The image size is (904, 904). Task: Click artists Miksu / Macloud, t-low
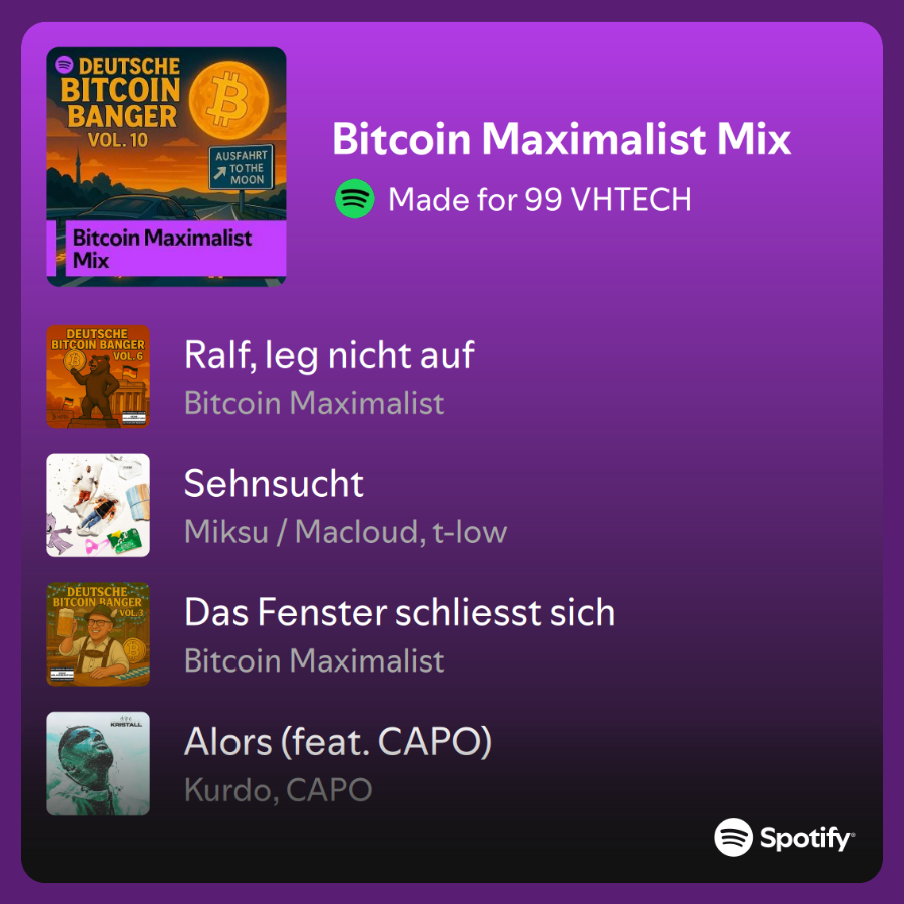345,532
